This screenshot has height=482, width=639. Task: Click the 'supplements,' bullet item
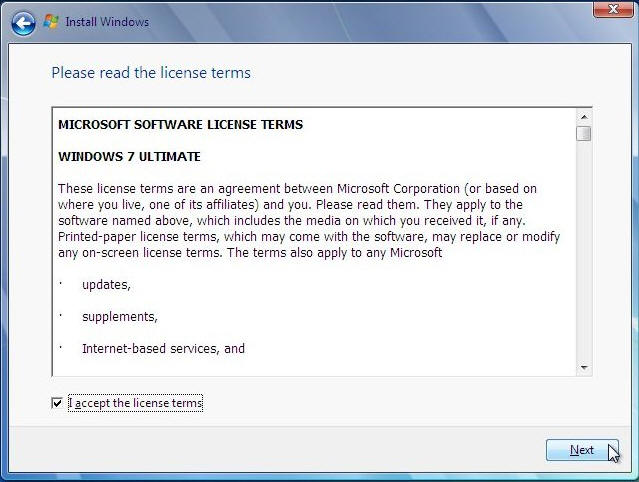pos(119,317)
